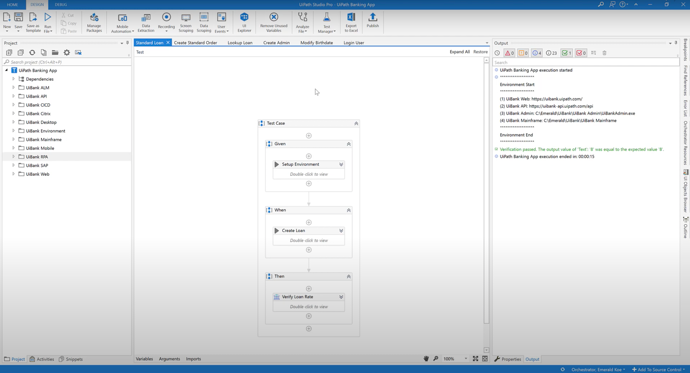Switch to the HOME ribbon tab

point(12,4)
